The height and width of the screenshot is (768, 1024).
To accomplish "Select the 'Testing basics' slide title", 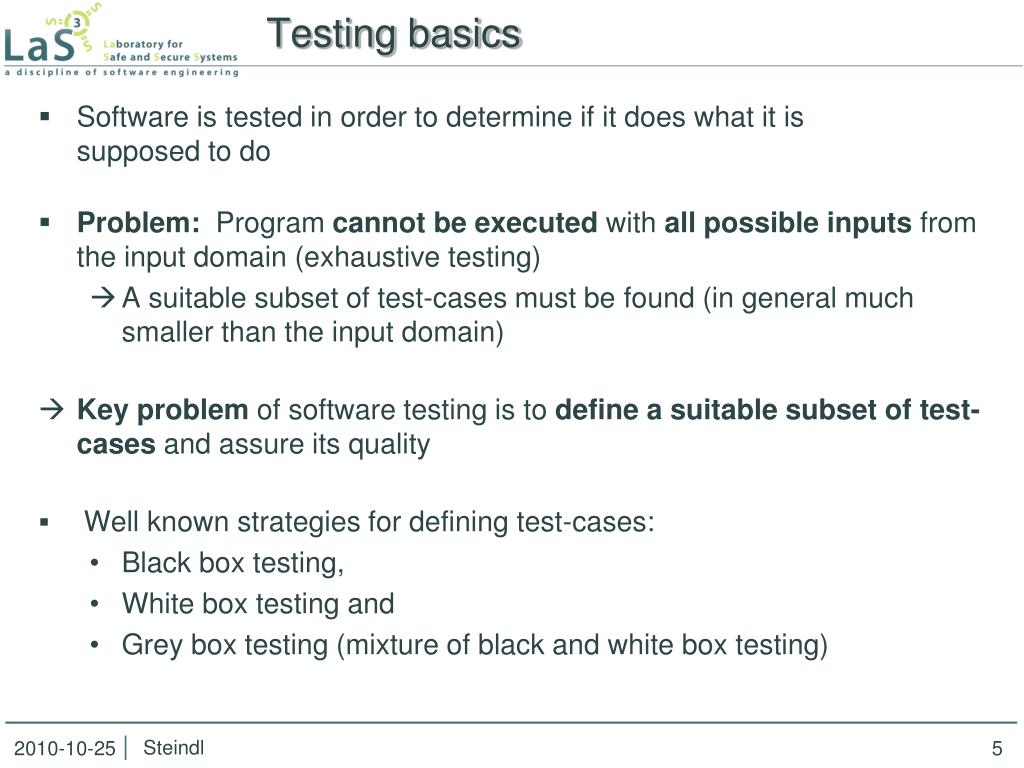I will (394, 34).
